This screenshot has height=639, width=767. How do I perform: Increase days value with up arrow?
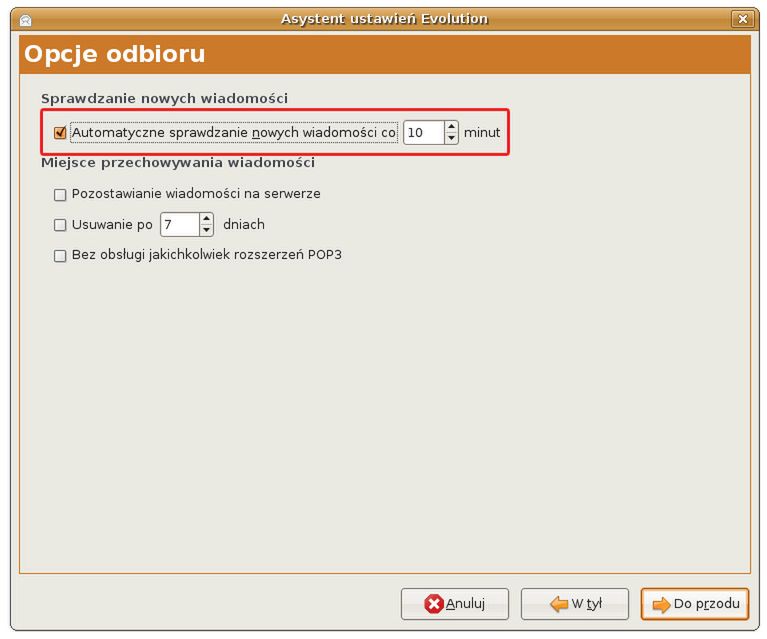pyautogui.click(x=206, y=219)
